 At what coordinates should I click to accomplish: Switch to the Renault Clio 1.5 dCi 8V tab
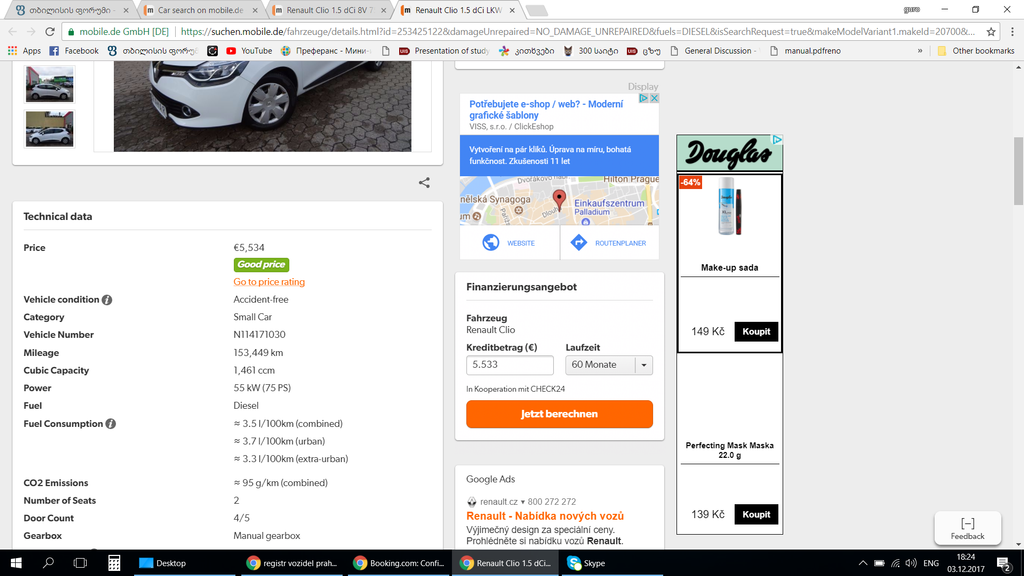click(x=329, y=10)
